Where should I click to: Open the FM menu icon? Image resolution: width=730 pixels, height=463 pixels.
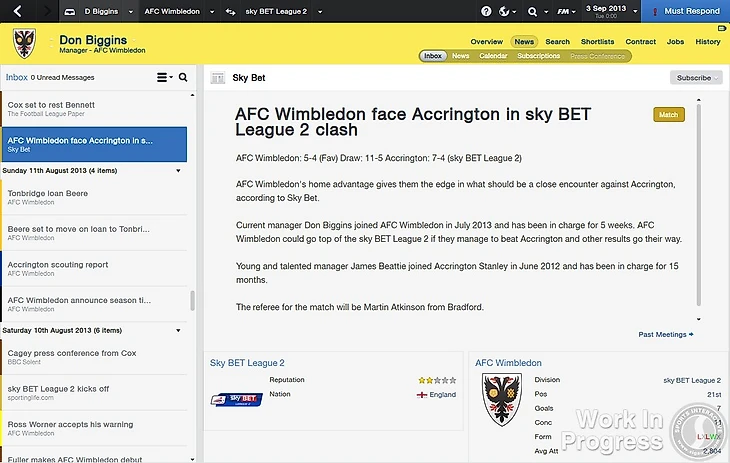tap(564, 12)
